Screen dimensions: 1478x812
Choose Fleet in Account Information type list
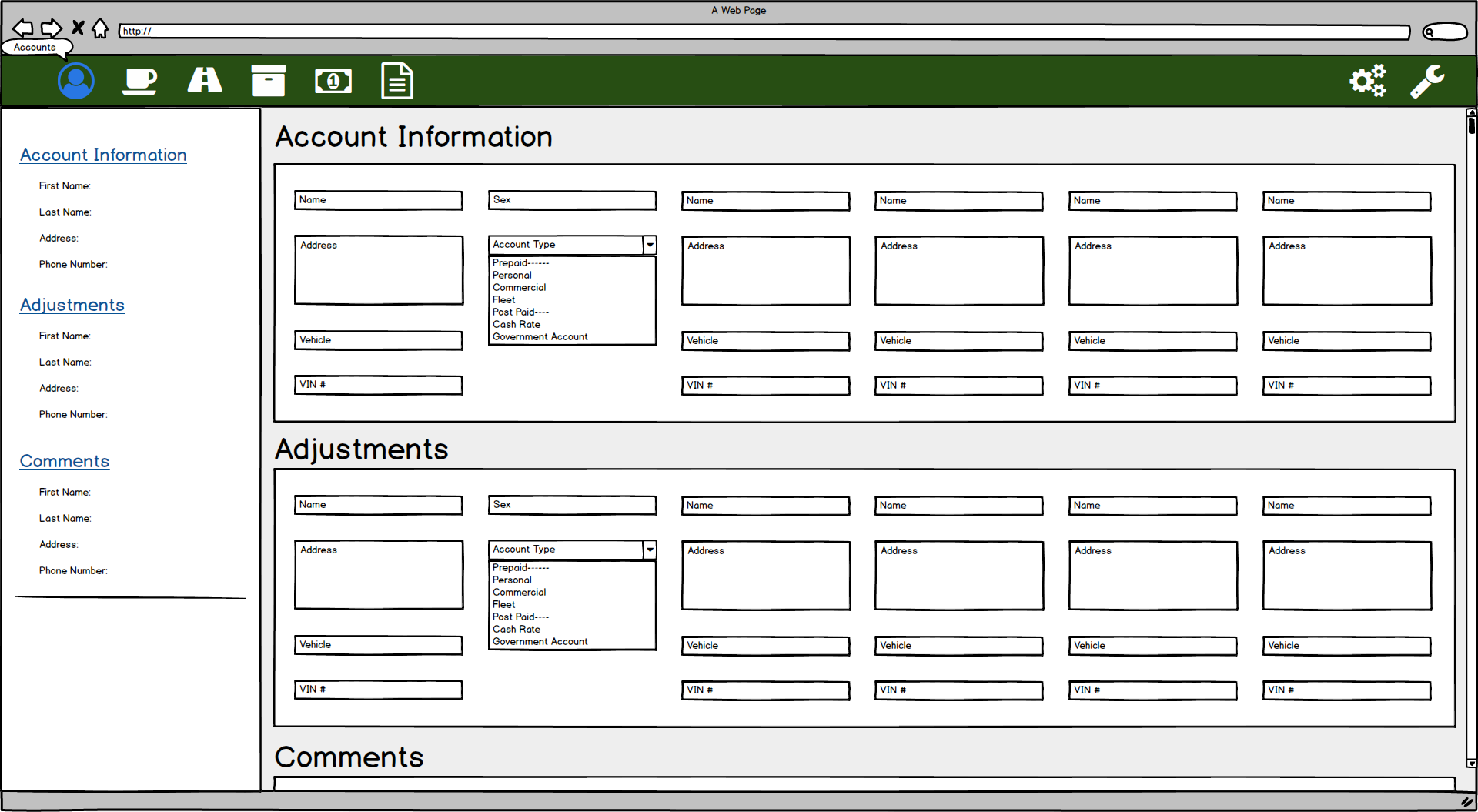click(x=503, y=299)
